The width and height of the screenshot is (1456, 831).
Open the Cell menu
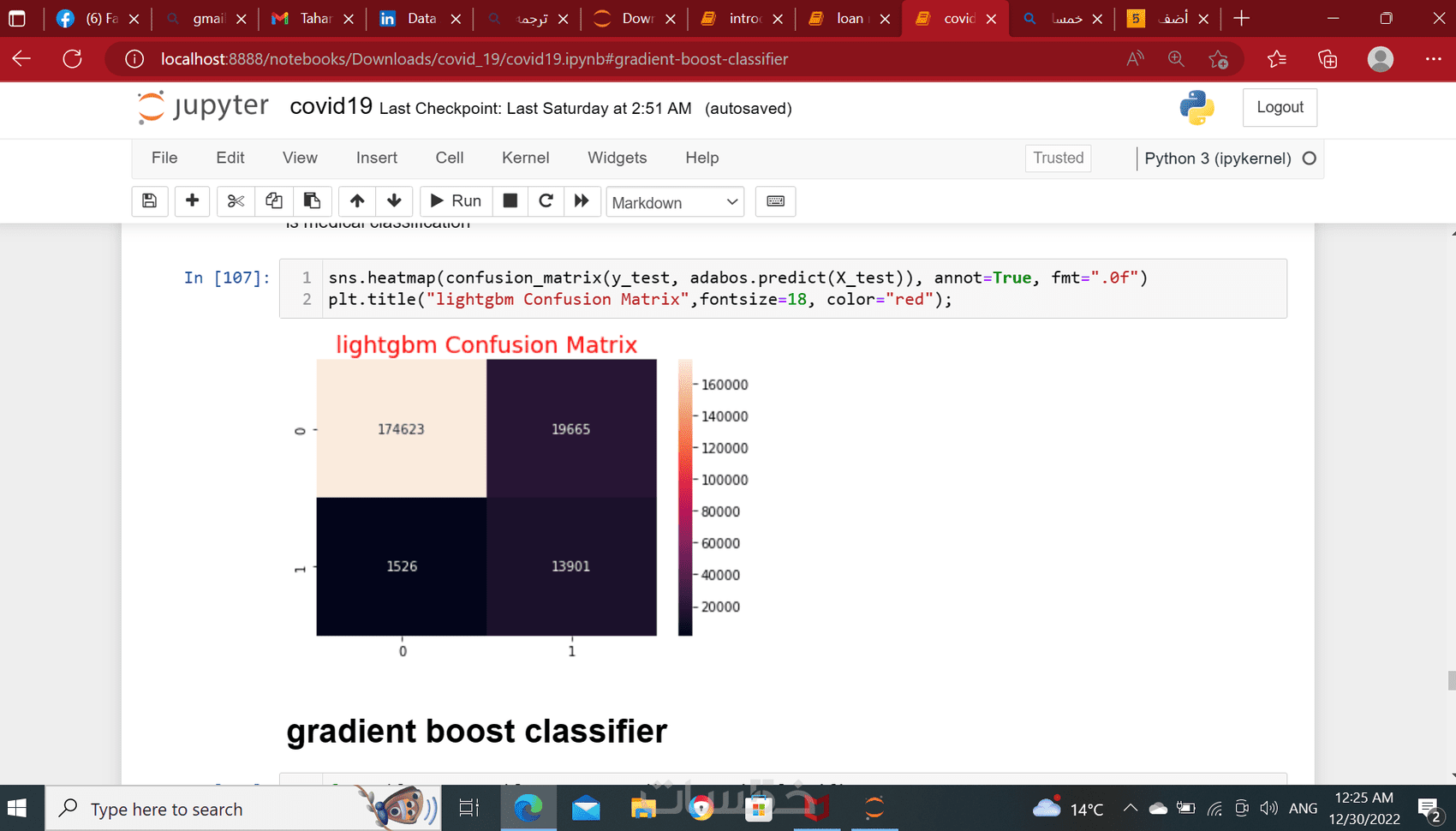[450, 158]
